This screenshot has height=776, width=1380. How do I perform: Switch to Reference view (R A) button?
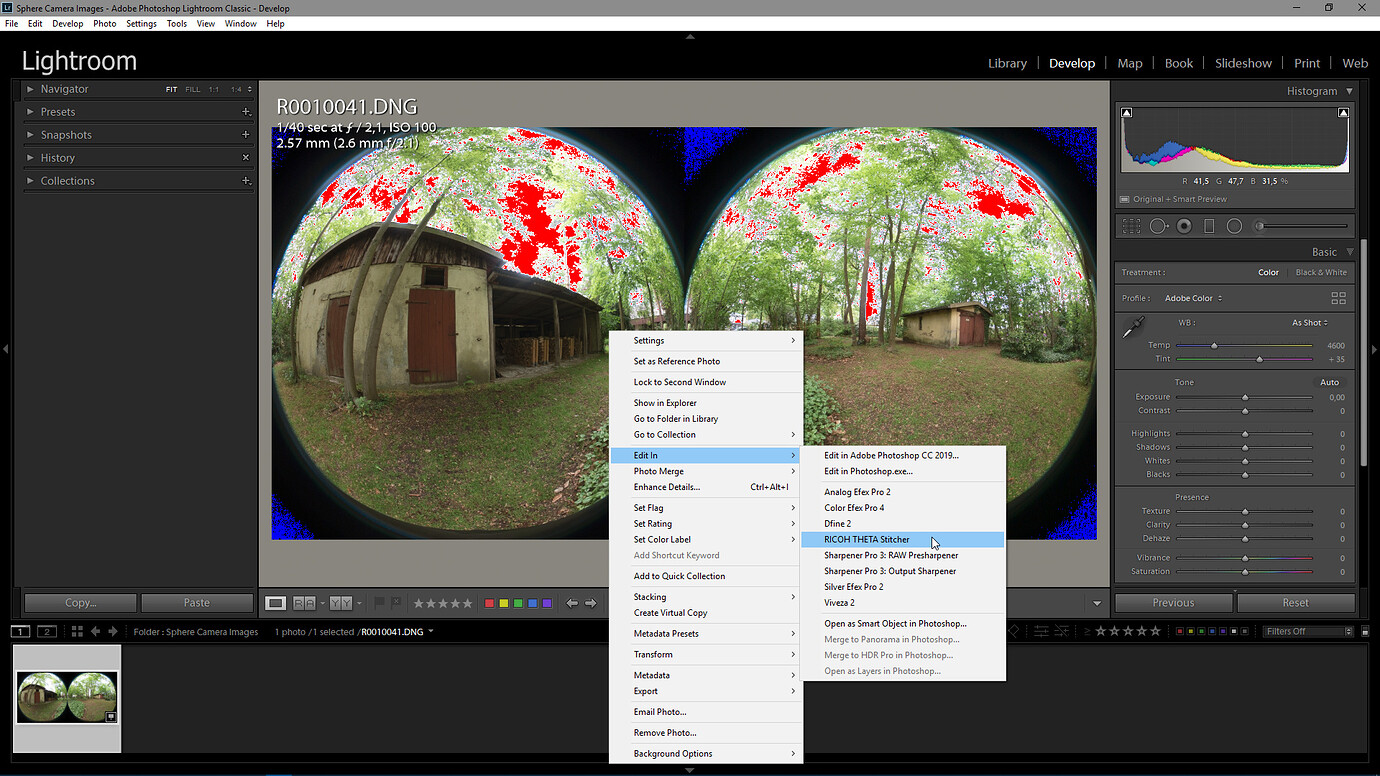pyautogui.click(x=304, y=603)
